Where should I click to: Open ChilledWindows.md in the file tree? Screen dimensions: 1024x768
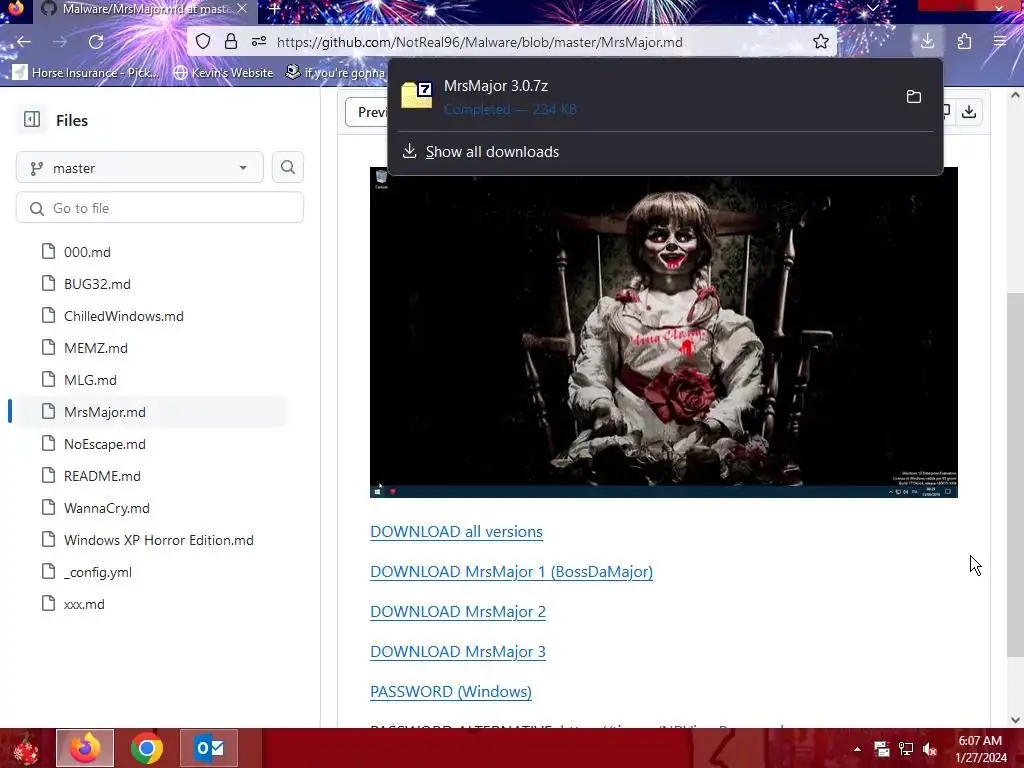pos(123,316)
